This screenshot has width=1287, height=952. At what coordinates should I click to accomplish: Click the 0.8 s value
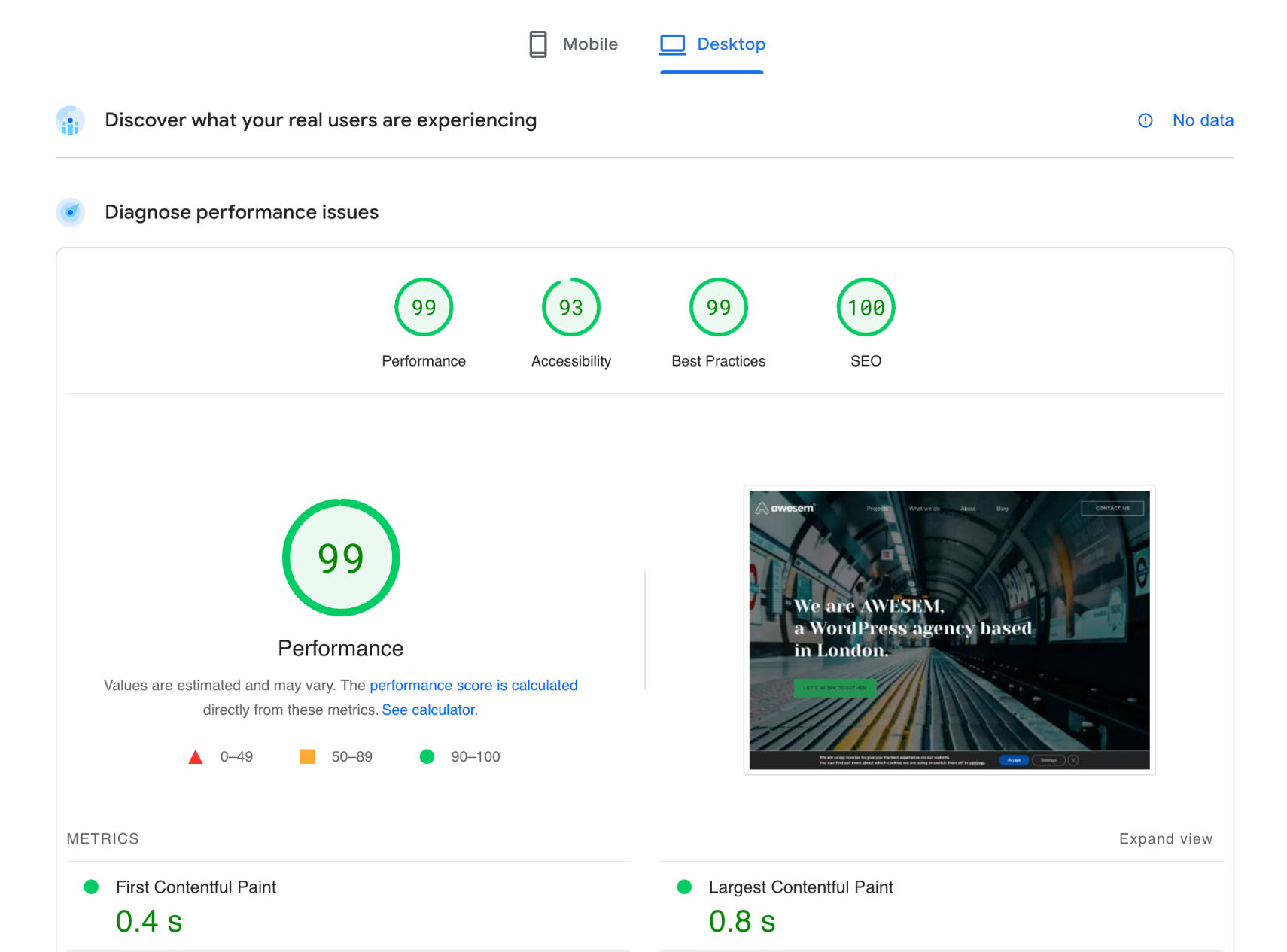pos(742,921)
